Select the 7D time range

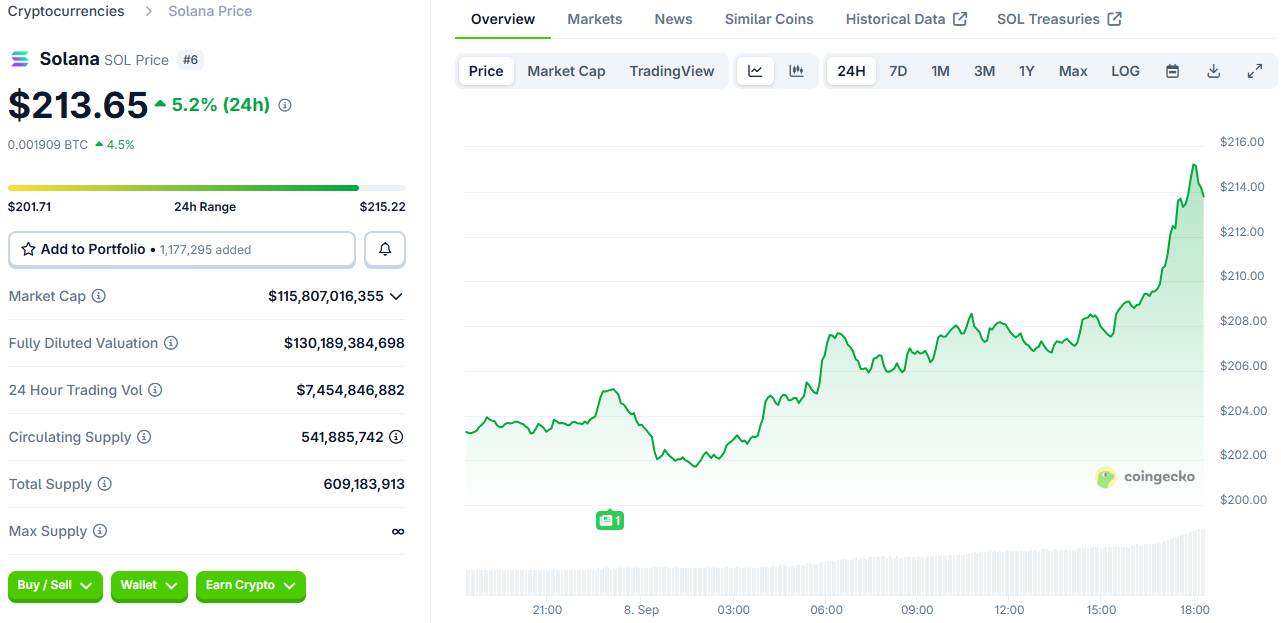click(x=898, y=71)
